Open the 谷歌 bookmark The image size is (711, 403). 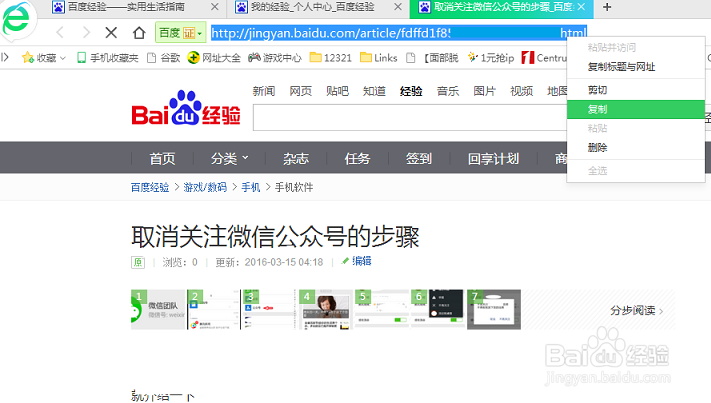[x=164, y=58]
